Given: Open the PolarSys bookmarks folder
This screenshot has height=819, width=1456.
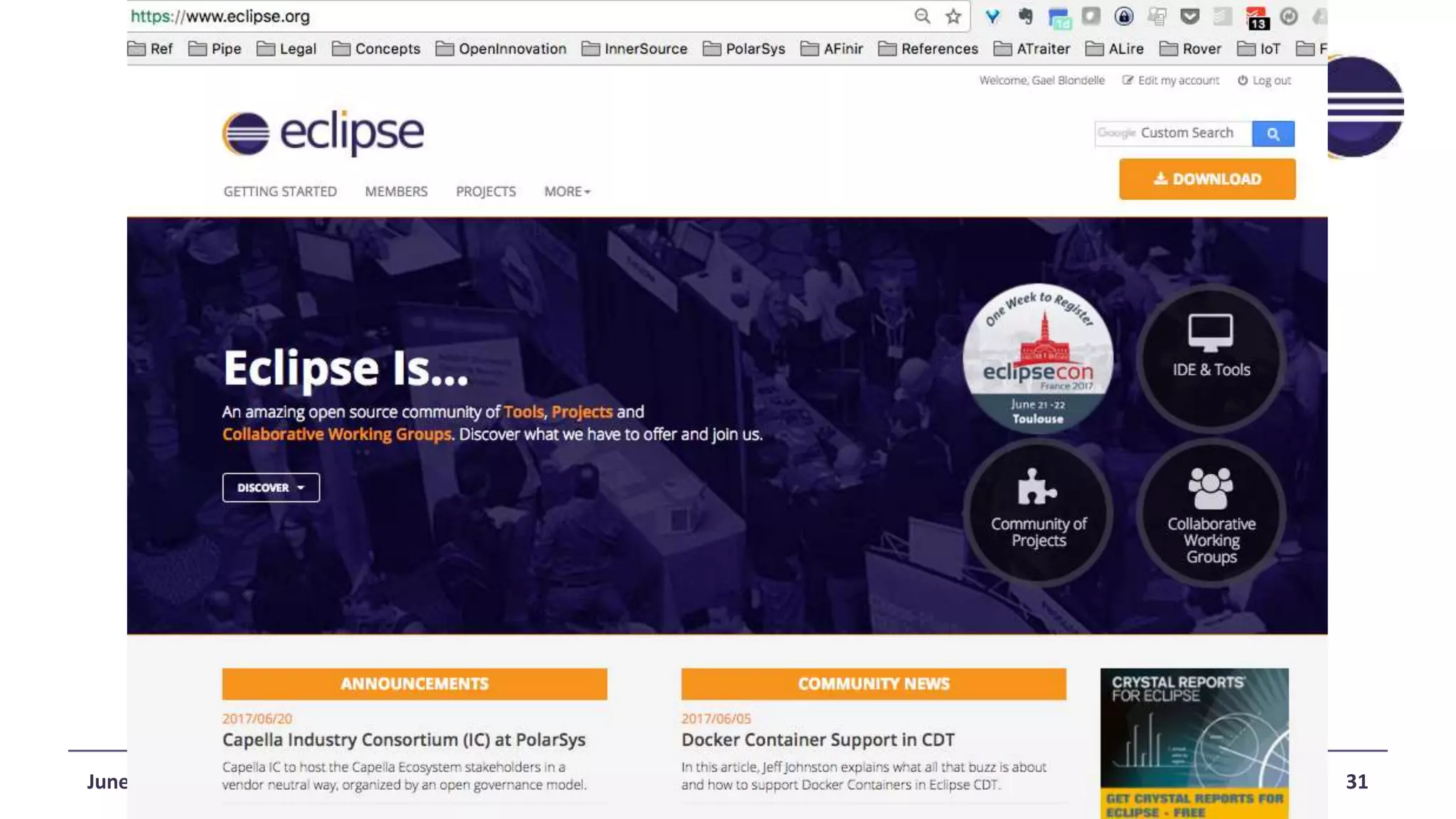Looking at the screenshot, I should 744,48.
